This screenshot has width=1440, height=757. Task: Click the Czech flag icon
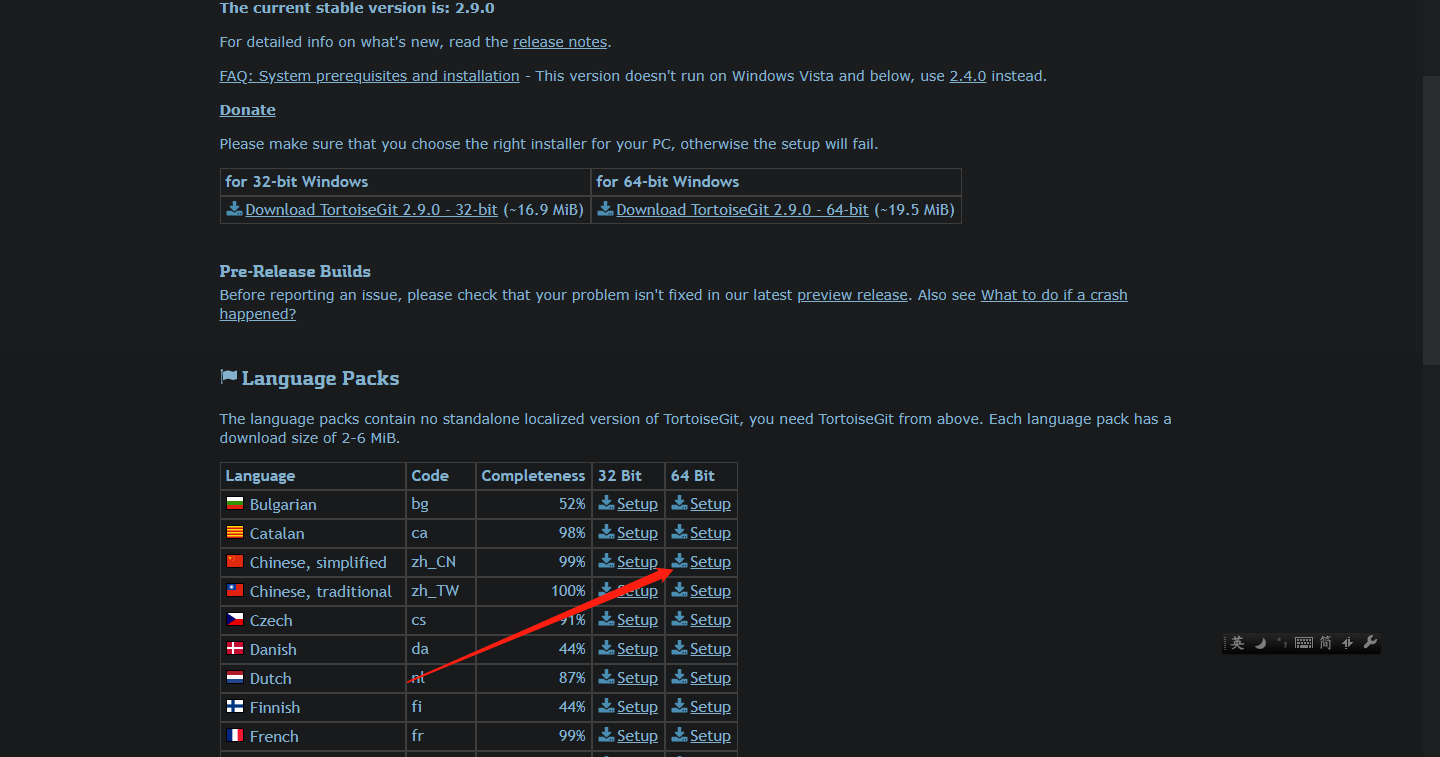click(234, 619)
